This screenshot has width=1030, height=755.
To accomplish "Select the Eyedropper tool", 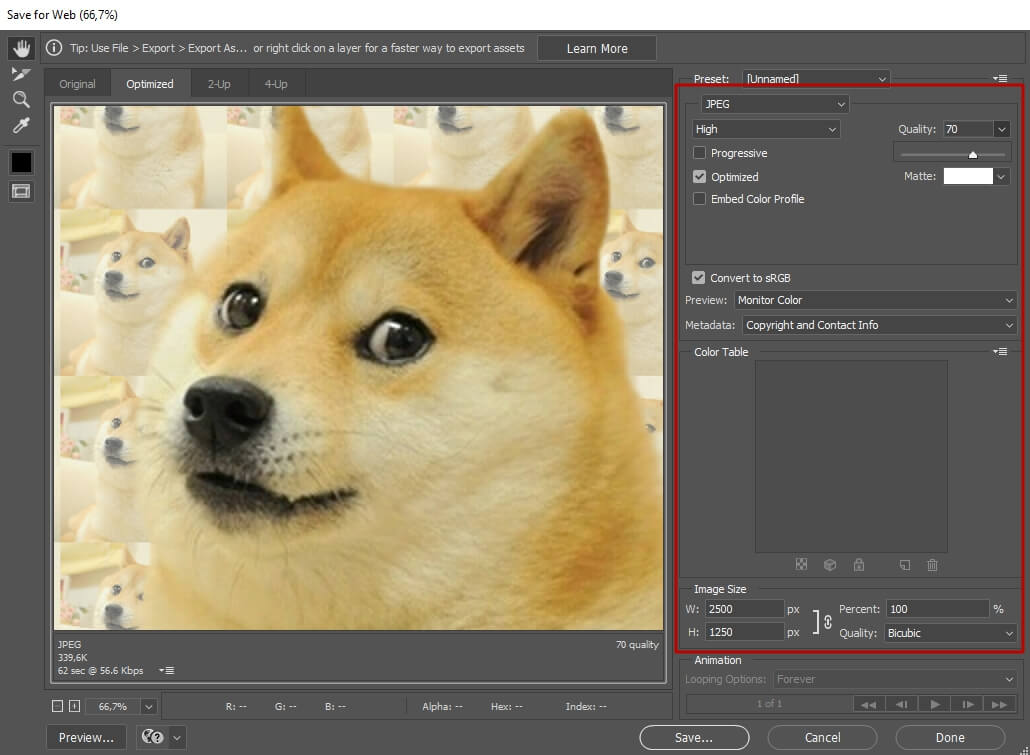I will pyautogui.click(x=21, y=125).
